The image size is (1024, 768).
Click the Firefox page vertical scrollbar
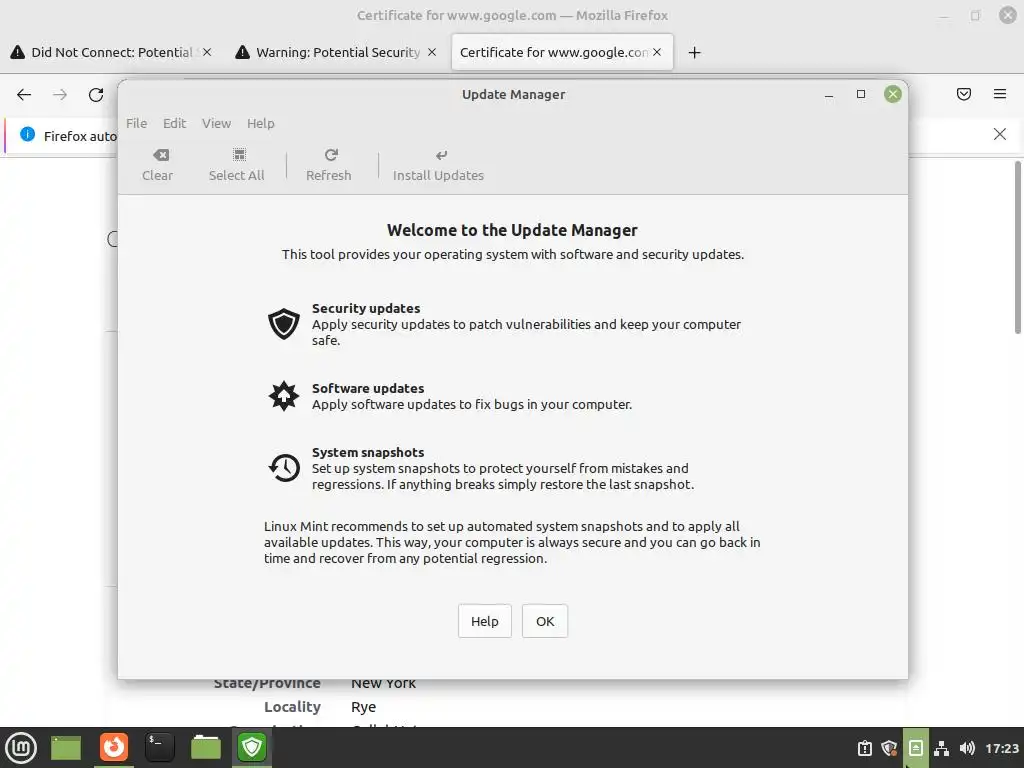pos(1018,248)
